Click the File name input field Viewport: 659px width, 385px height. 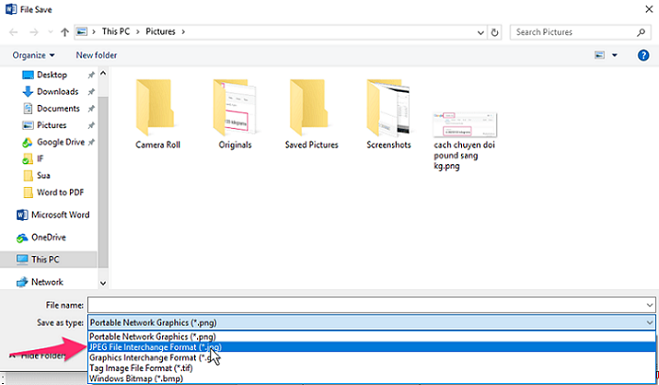coord(372,305)
